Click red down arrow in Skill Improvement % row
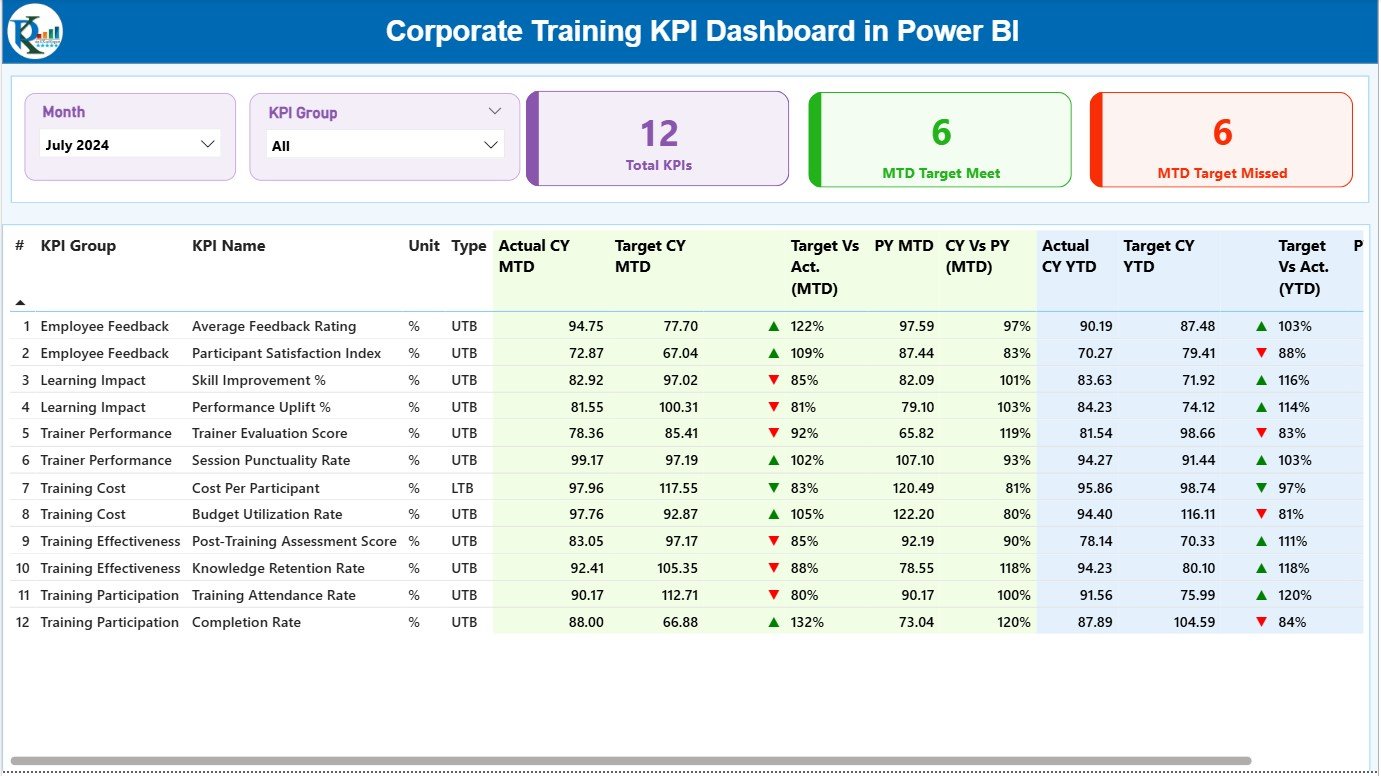 click(x=773, y=380)
